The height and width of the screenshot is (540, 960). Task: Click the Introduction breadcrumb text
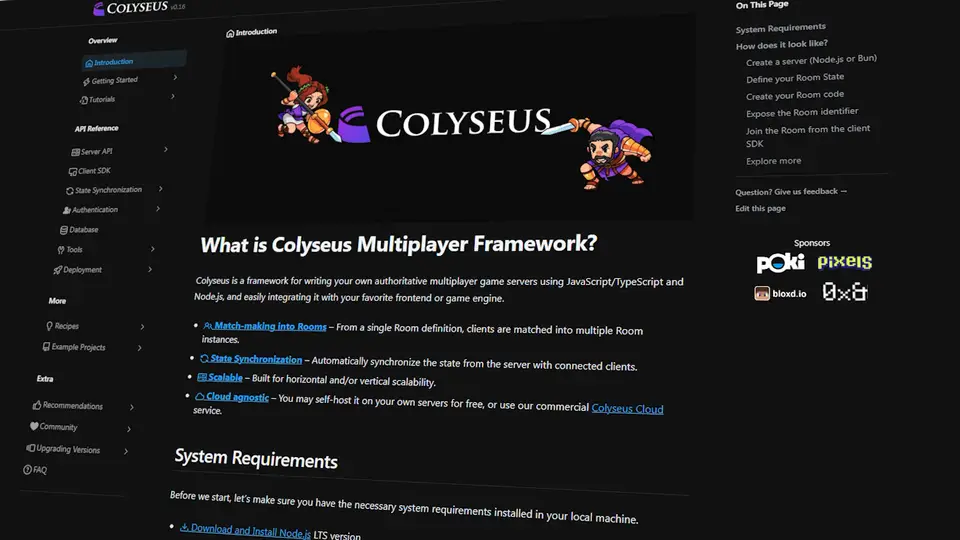(257, 32)
